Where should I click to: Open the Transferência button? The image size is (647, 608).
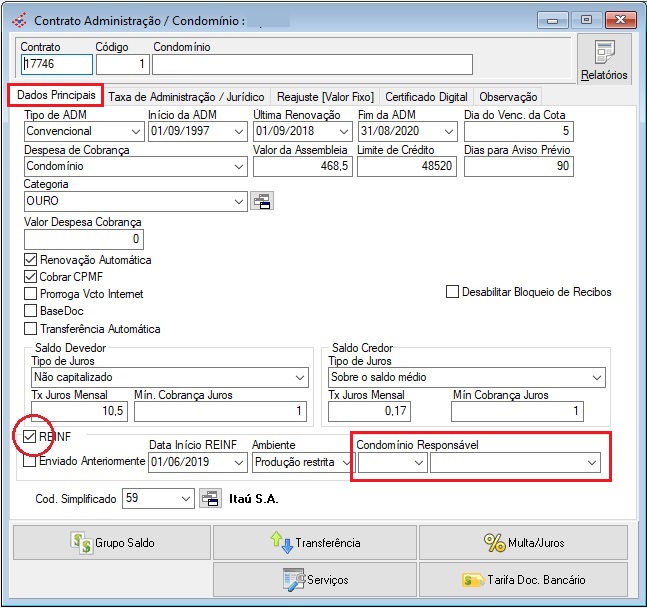tap(315, 542)
